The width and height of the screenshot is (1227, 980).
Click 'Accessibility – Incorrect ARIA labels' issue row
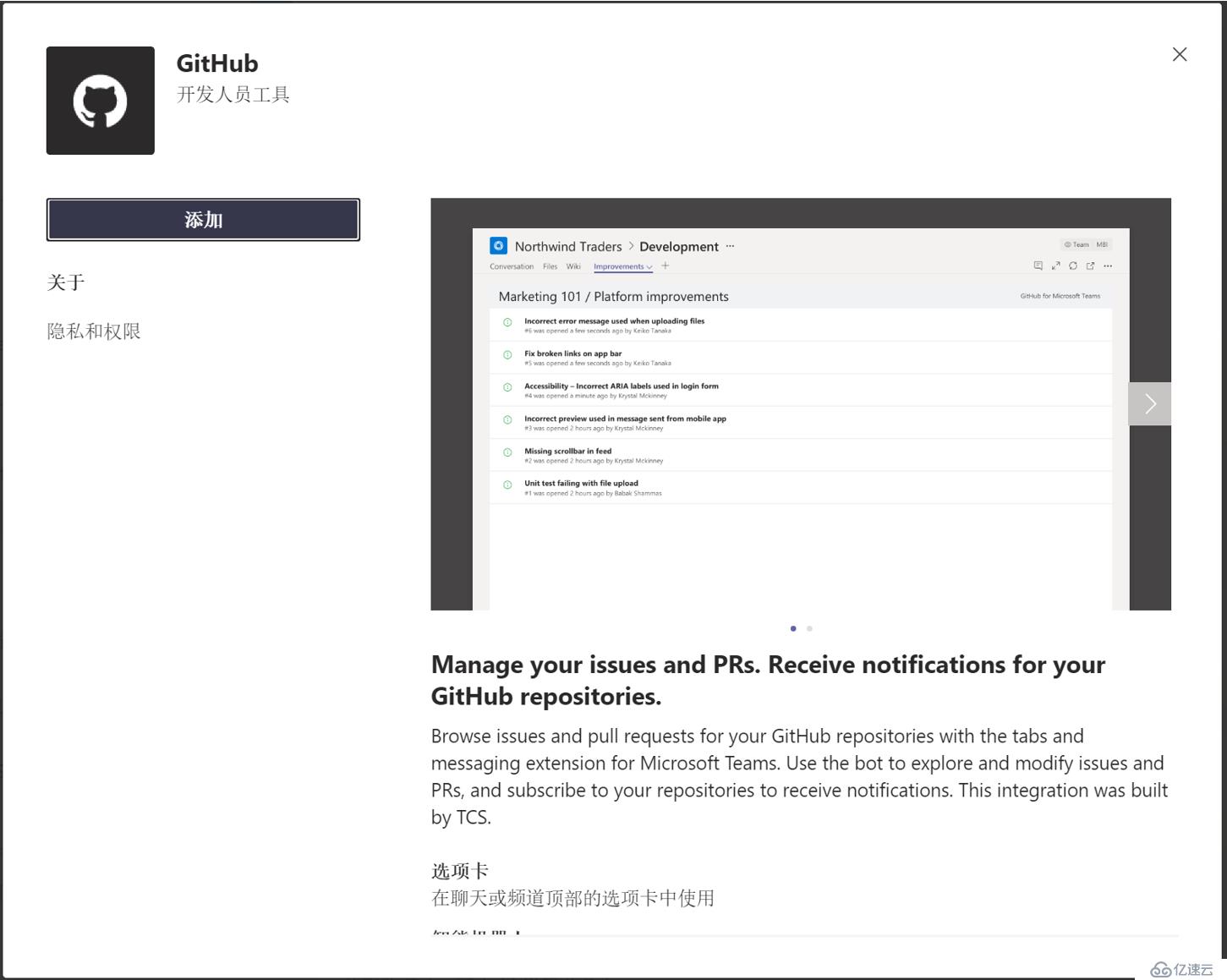point(801,390)
